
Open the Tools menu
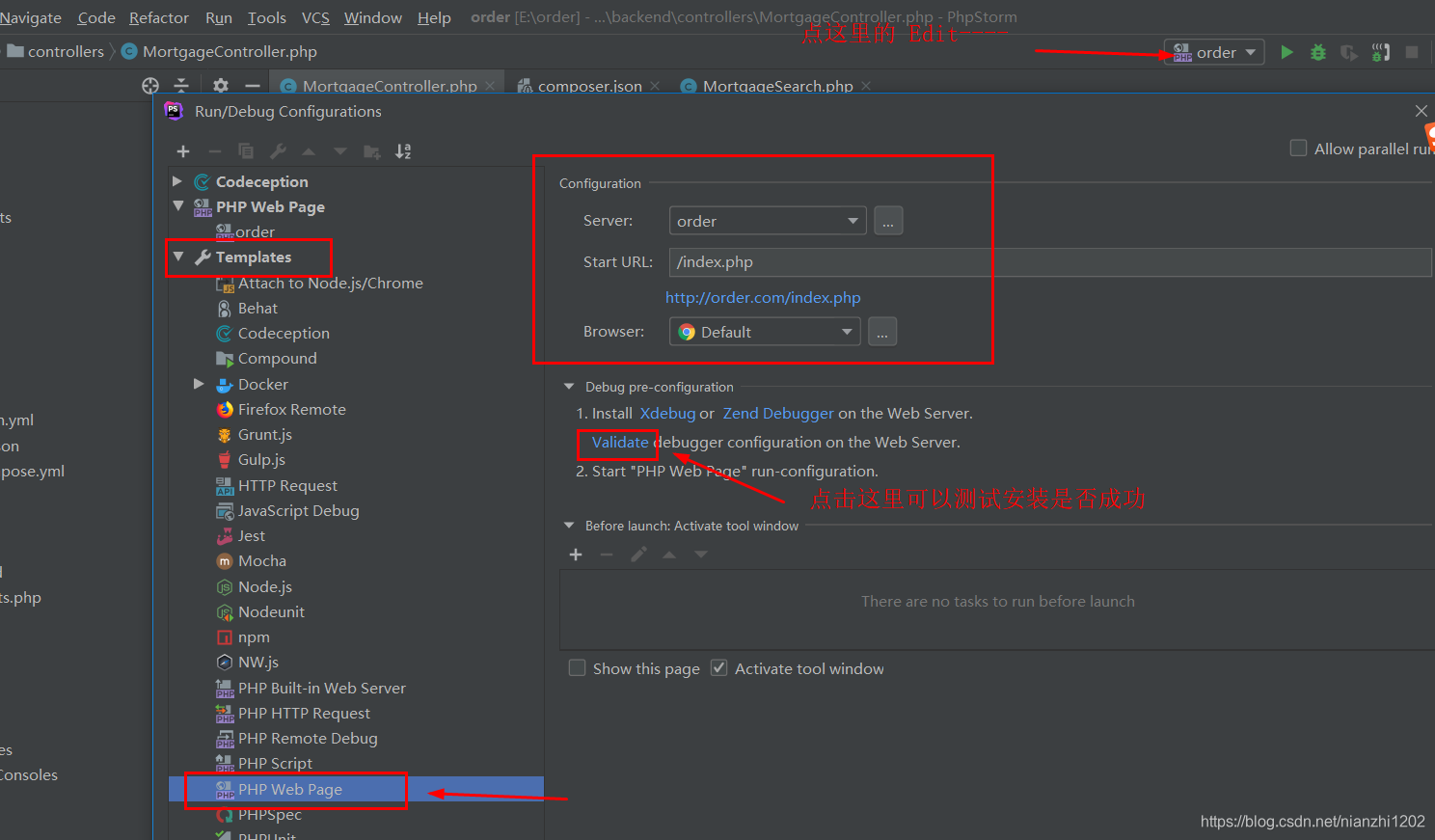[x=267, y=17]
